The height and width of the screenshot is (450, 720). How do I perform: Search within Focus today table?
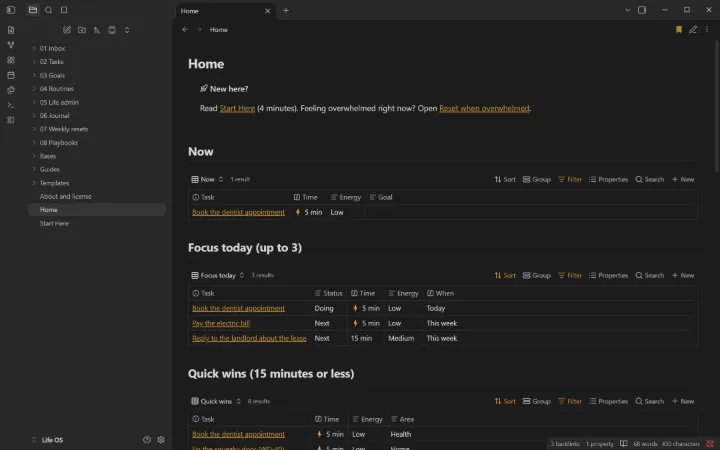click(649, 276)
